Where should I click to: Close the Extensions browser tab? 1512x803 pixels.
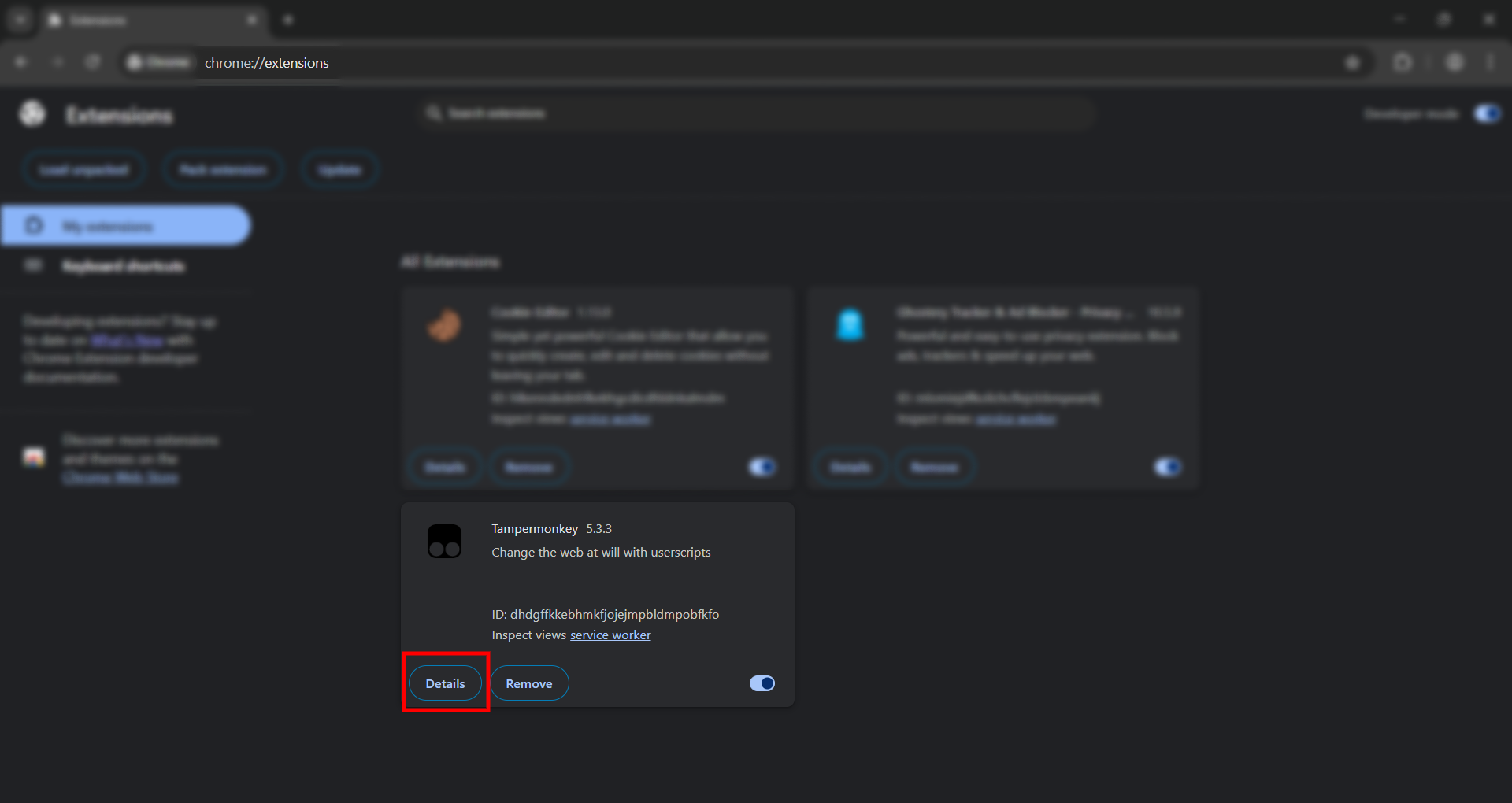point(252,20)
